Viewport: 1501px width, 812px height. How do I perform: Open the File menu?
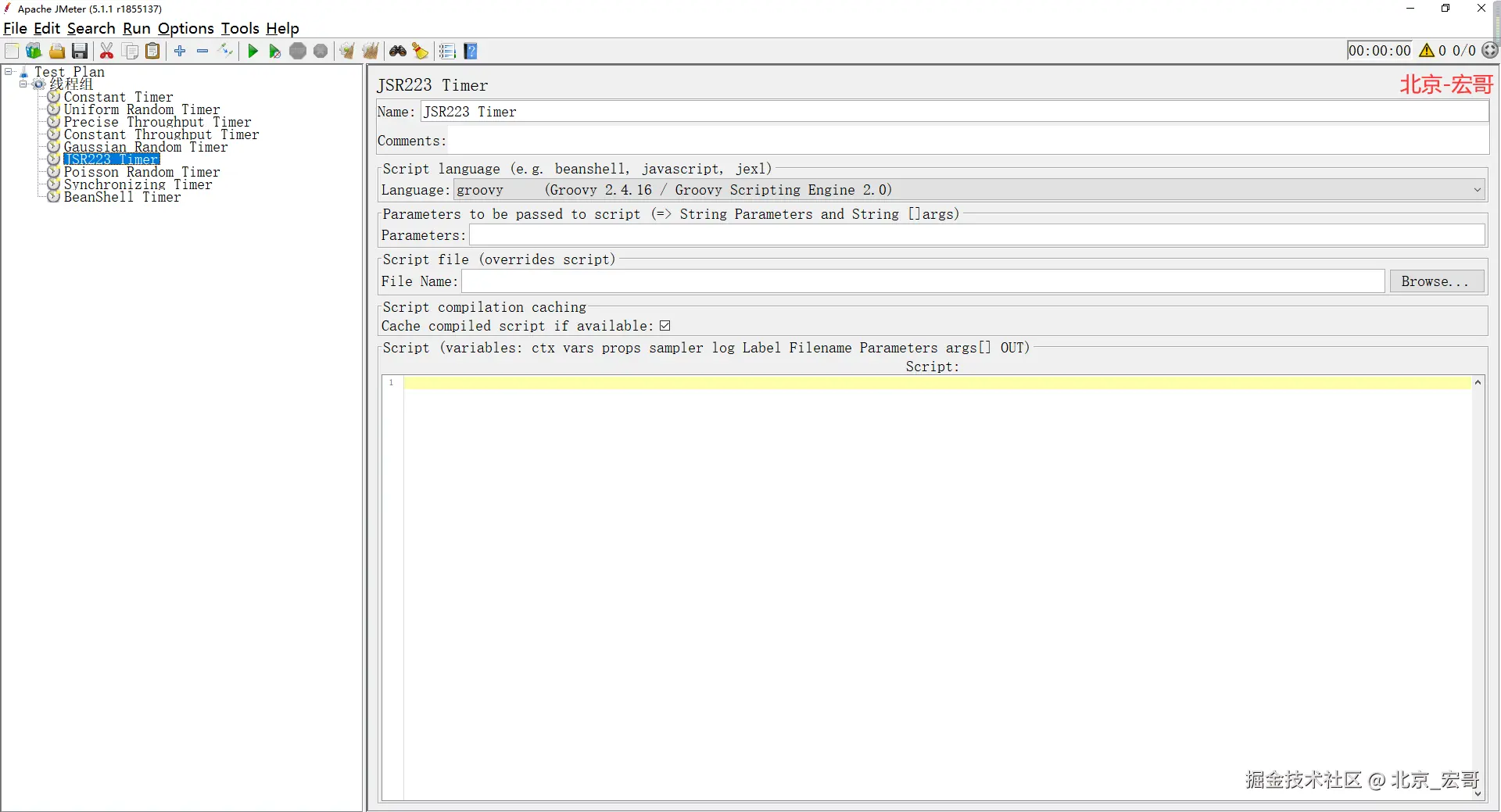(x=15, y=28)
